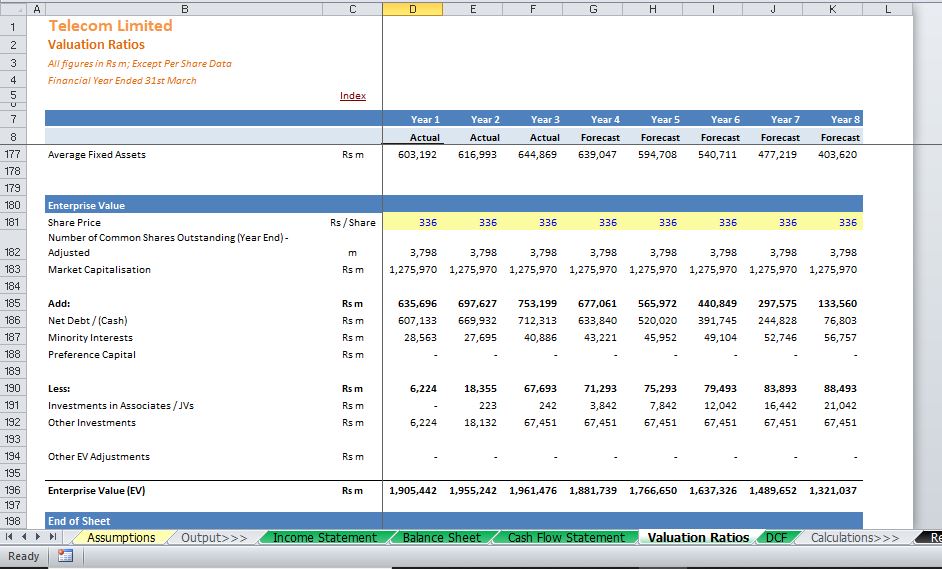Screen dimensions: 942x569
Task: Select the Valuation Ratios tab
Action: click(x=698, y=537)
